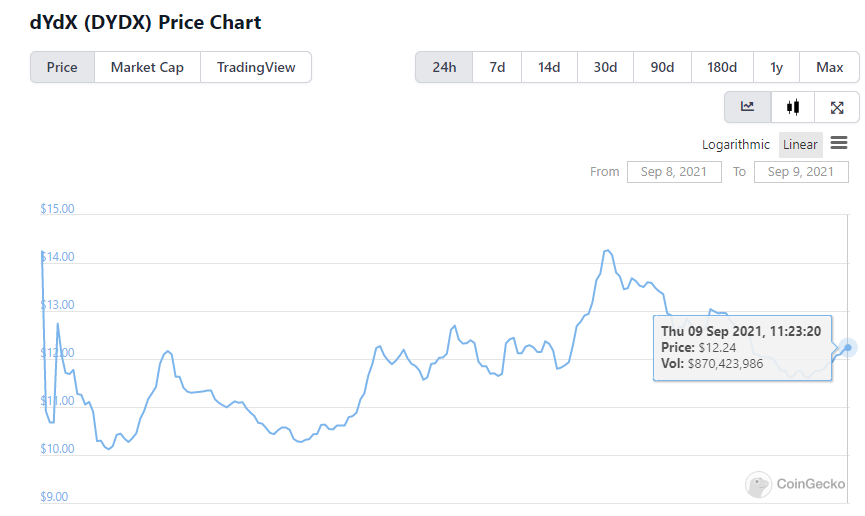Open the To date field

coord(800,171)
